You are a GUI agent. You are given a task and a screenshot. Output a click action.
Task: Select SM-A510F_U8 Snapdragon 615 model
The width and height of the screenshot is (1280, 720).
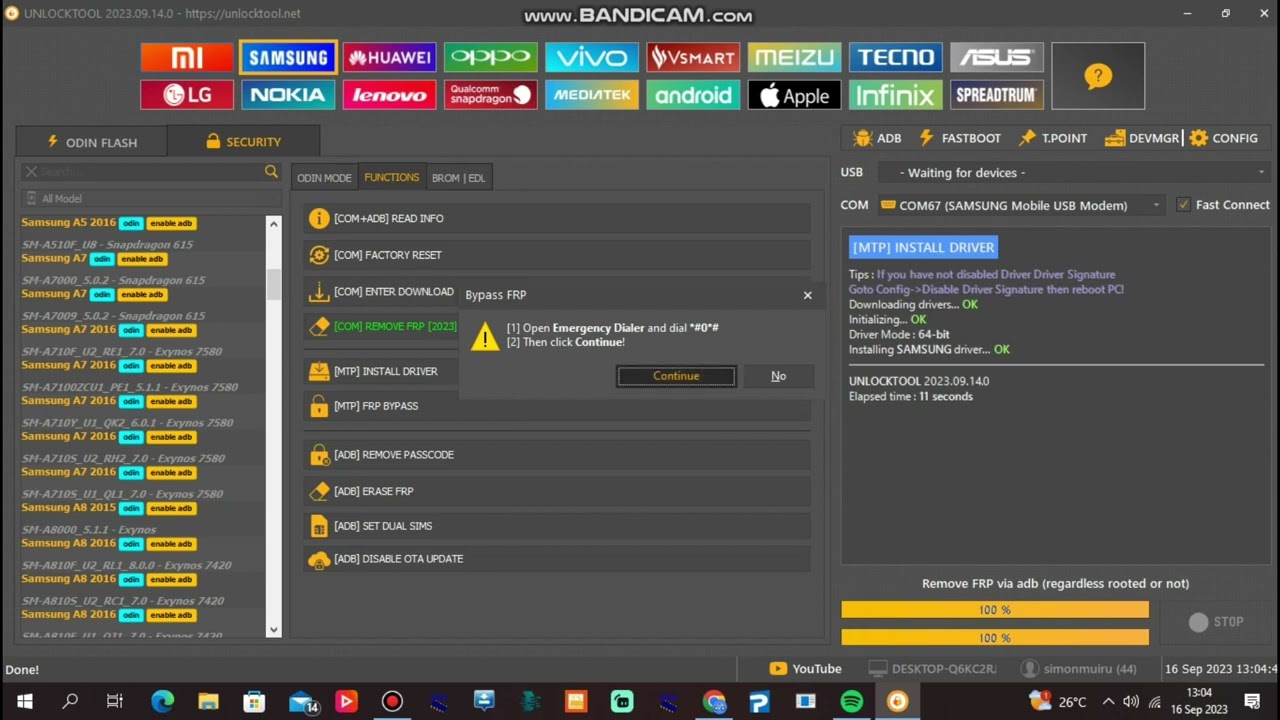107,245
